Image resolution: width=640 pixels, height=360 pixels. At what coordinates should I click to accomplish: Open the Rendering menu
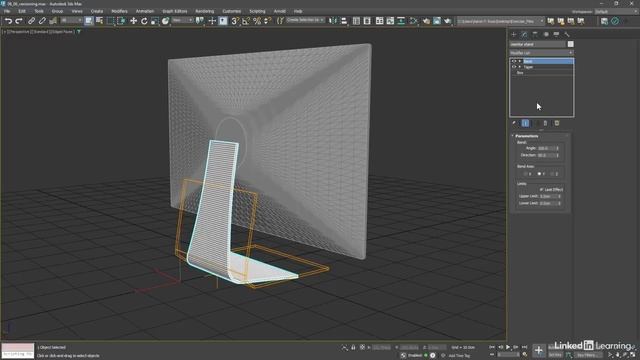click(204, 11)
